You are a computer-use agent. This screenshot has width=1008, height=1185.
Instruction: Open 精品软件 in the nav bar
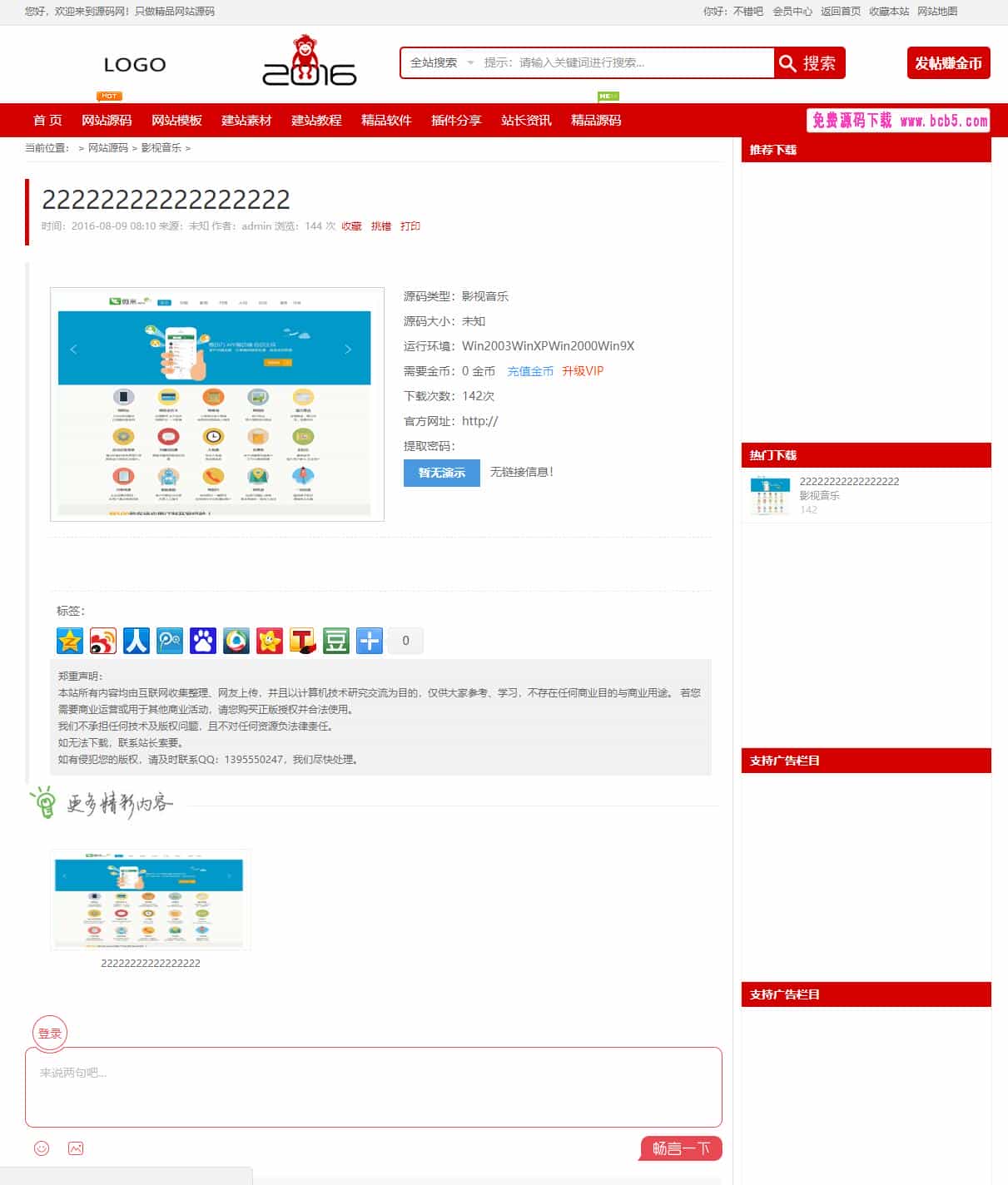386,121
